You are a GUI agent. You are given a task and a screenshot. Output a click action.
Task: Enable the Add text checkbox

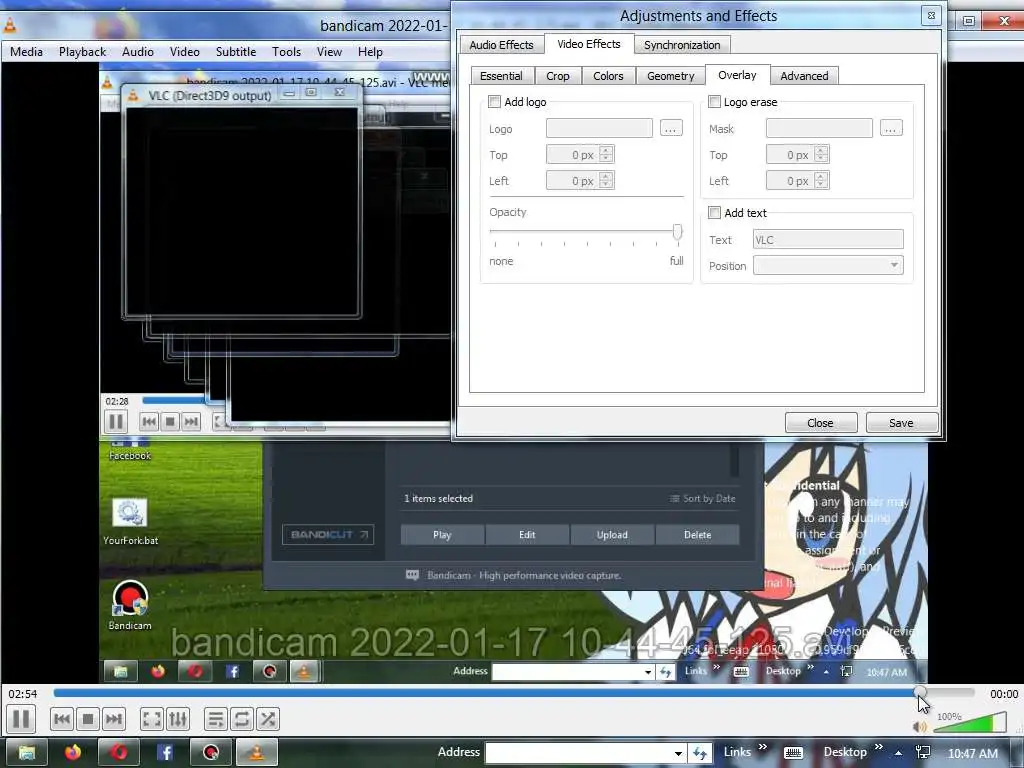point(714,213)
